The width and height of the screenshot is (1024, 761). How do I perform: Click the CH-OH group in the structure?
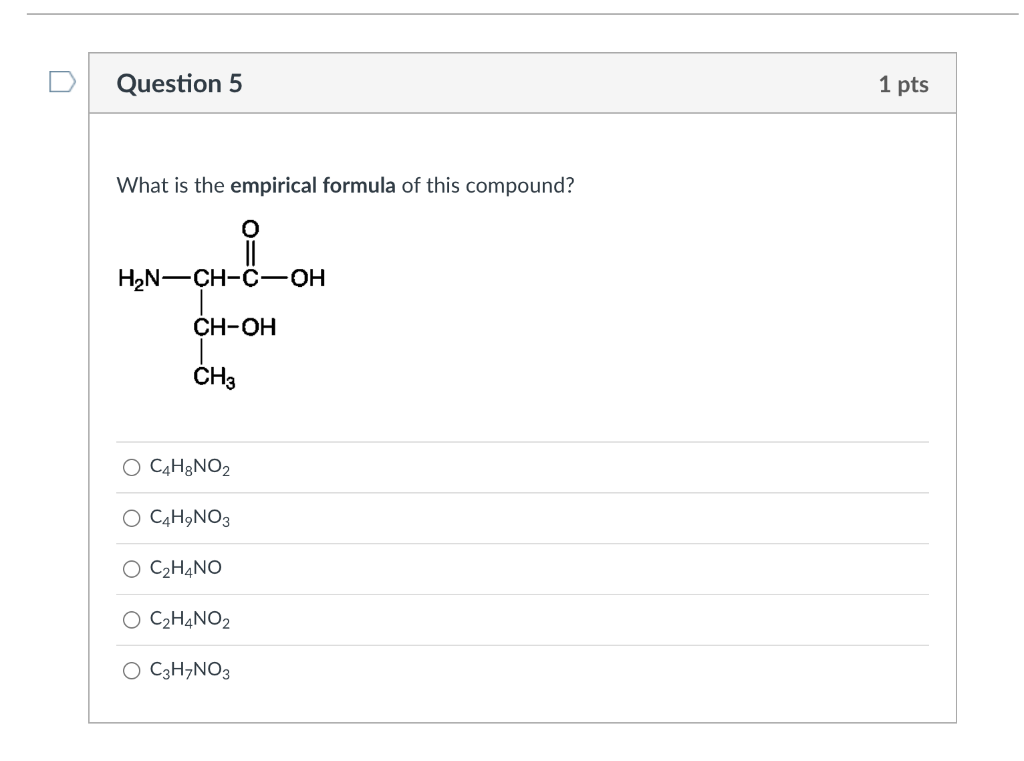point(232,327)
